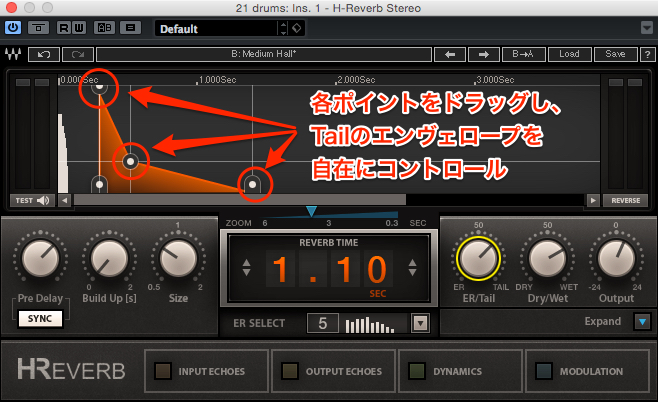Screen dimensions: 658x402
Task: Select the pre-delay start point handle
Action: tap(99, 185)
